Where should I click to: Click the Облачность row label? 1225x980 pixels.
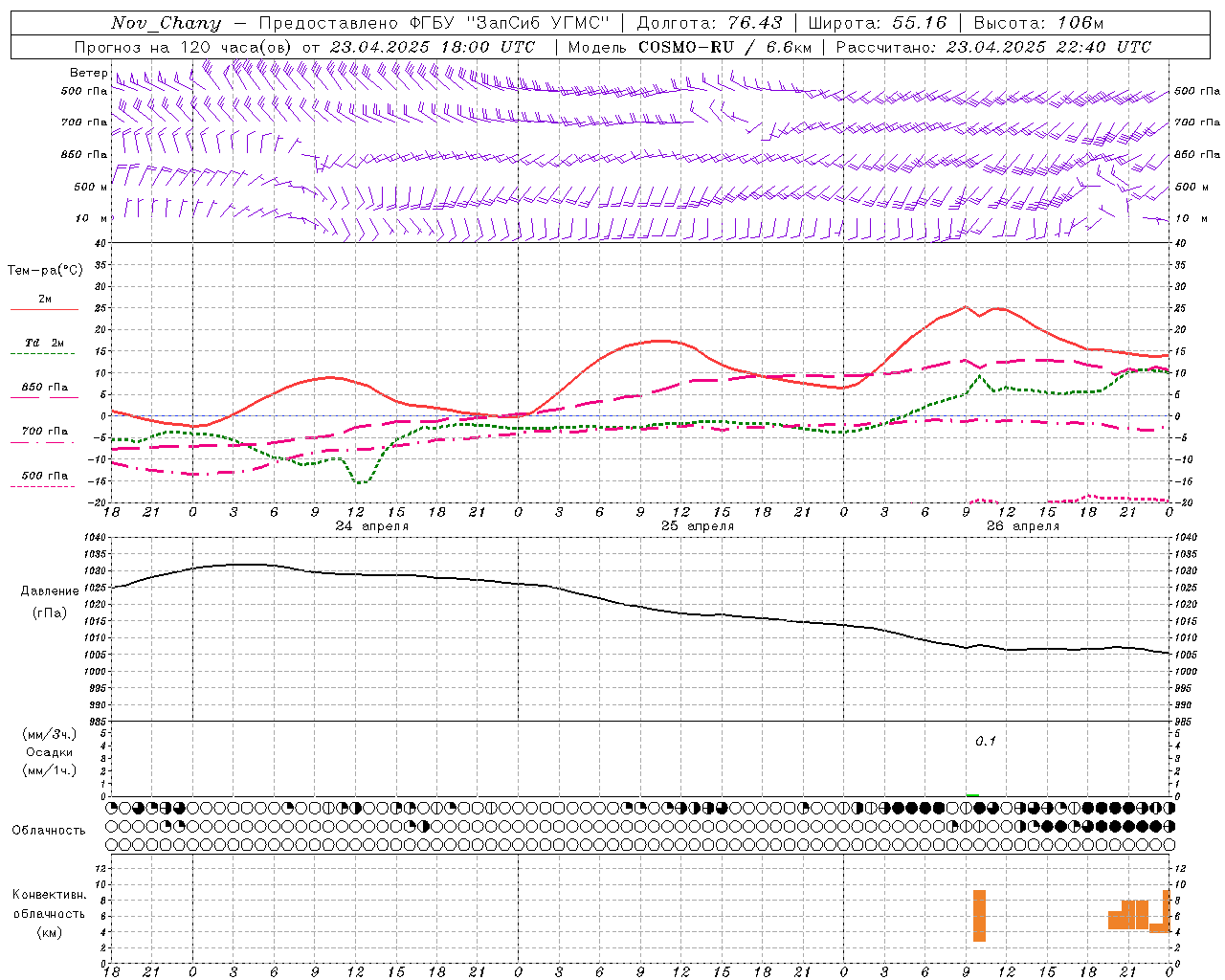click(x=49, y=830)
